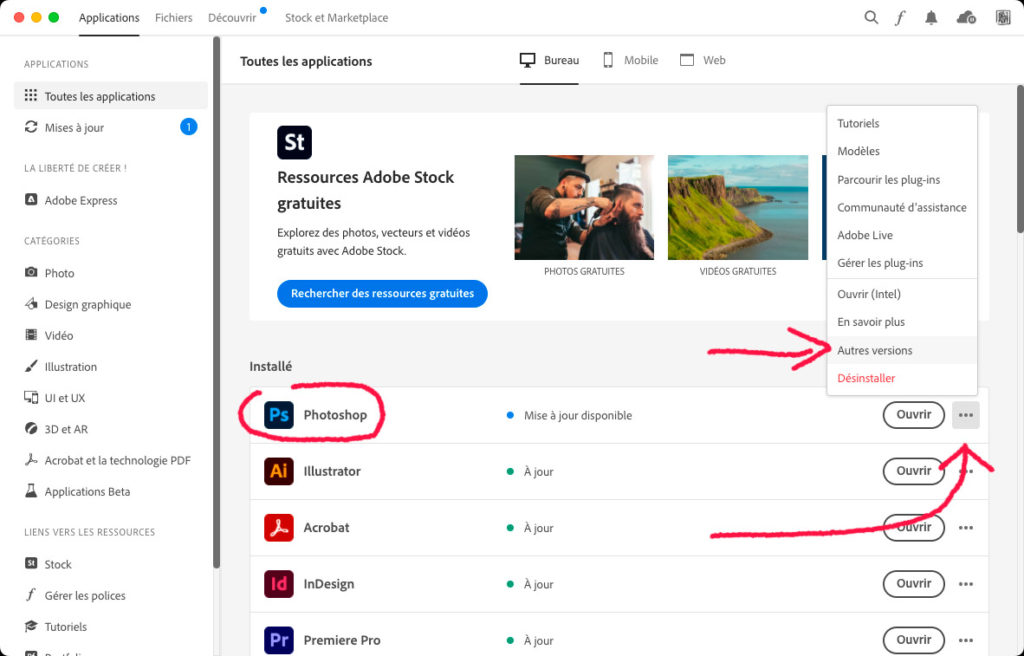Image resolution: width=1024 pixels, height=656 pixels.
Task: Click Ouvrir button for Illustrator
Action: coord(914,471)
